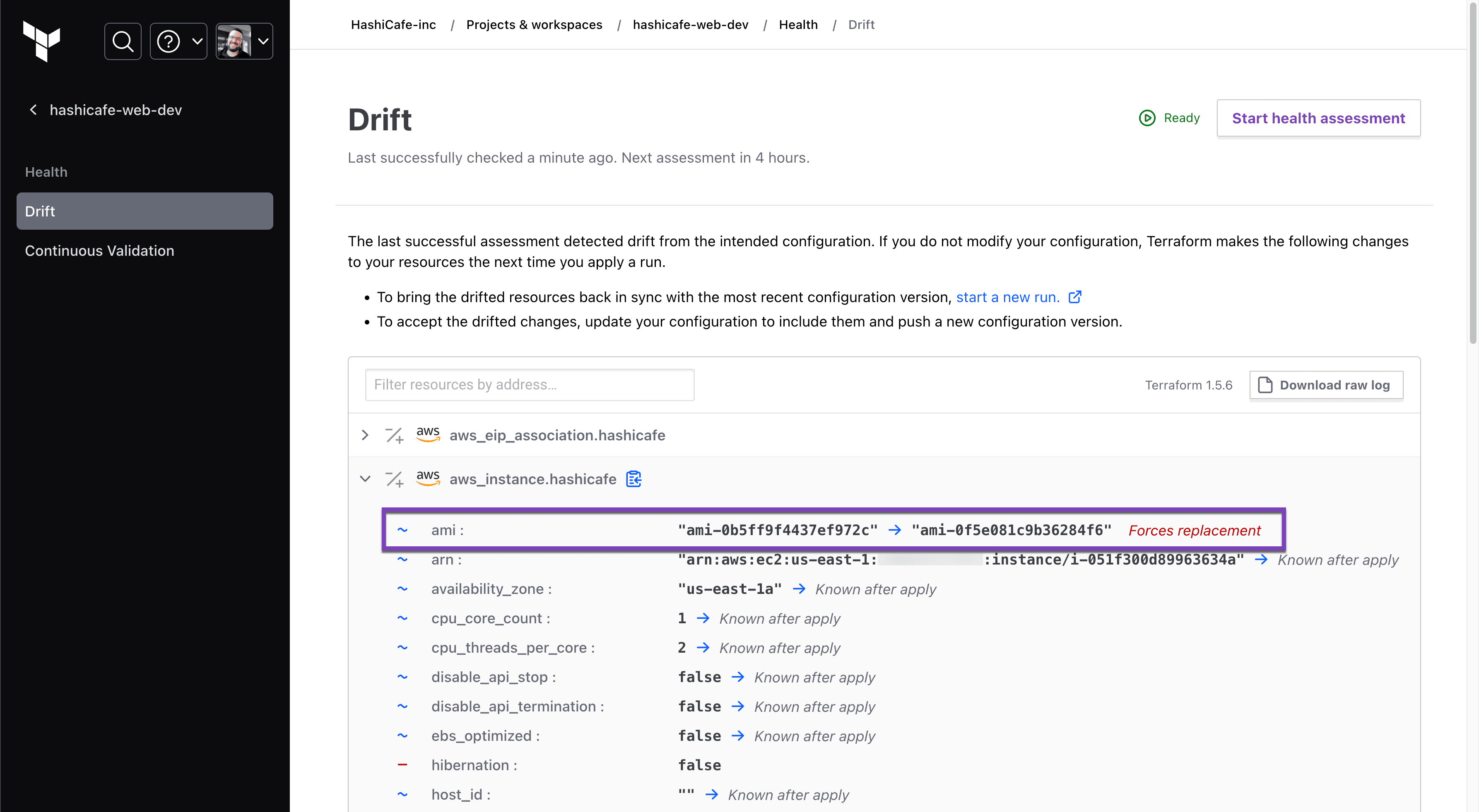Click Start health assessment button

[1318, 118]
